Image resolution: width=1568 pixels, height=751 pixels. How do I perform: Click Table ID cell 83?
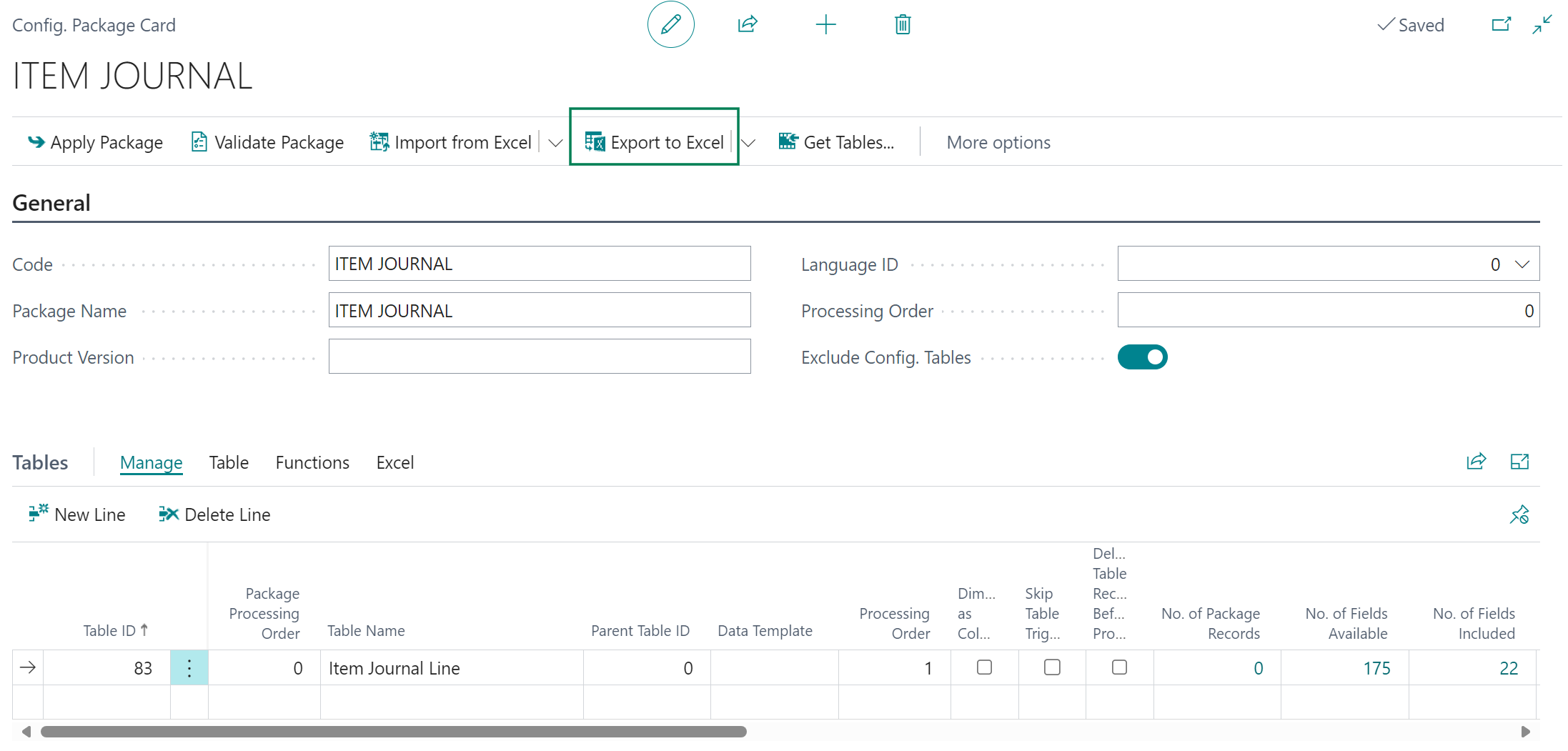click(106, 667)
